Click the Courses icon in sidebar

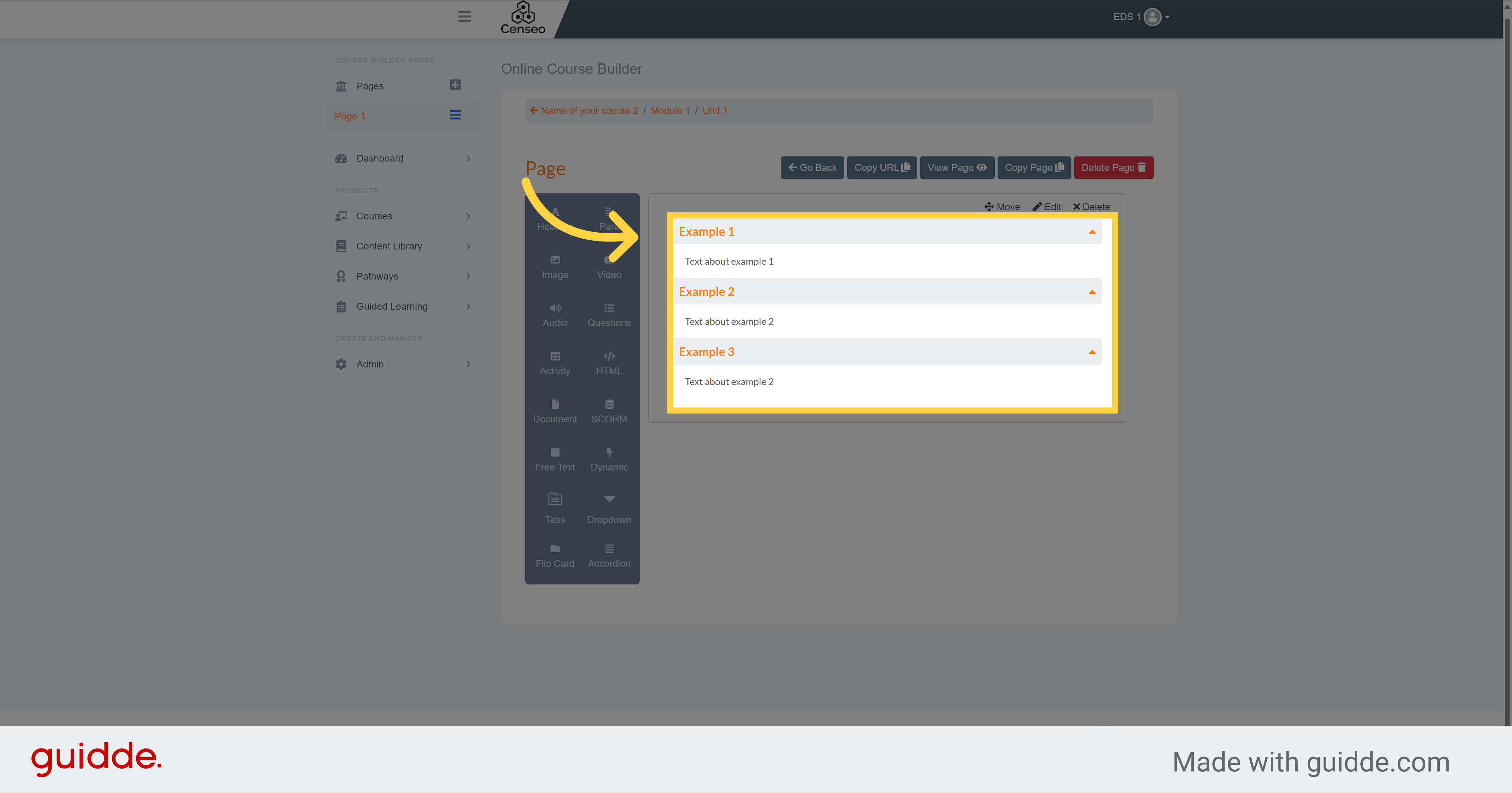341,216
